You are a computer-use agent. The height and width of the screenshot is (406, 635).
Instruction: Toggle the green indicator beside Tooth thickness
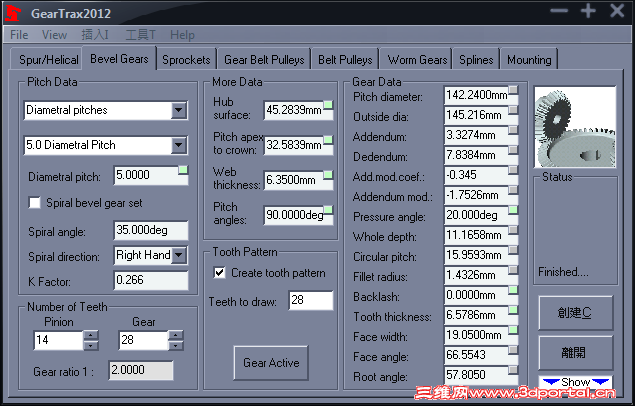click(513, 310)
